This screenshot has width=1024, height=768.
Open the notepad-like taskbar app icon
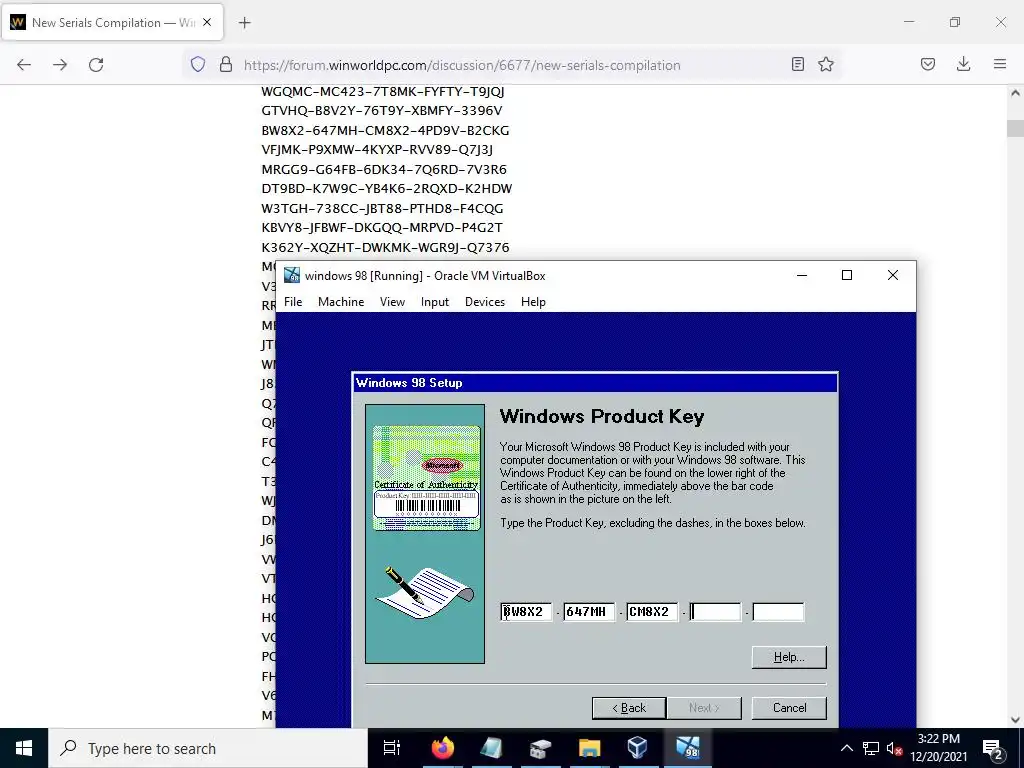[491, 748]
